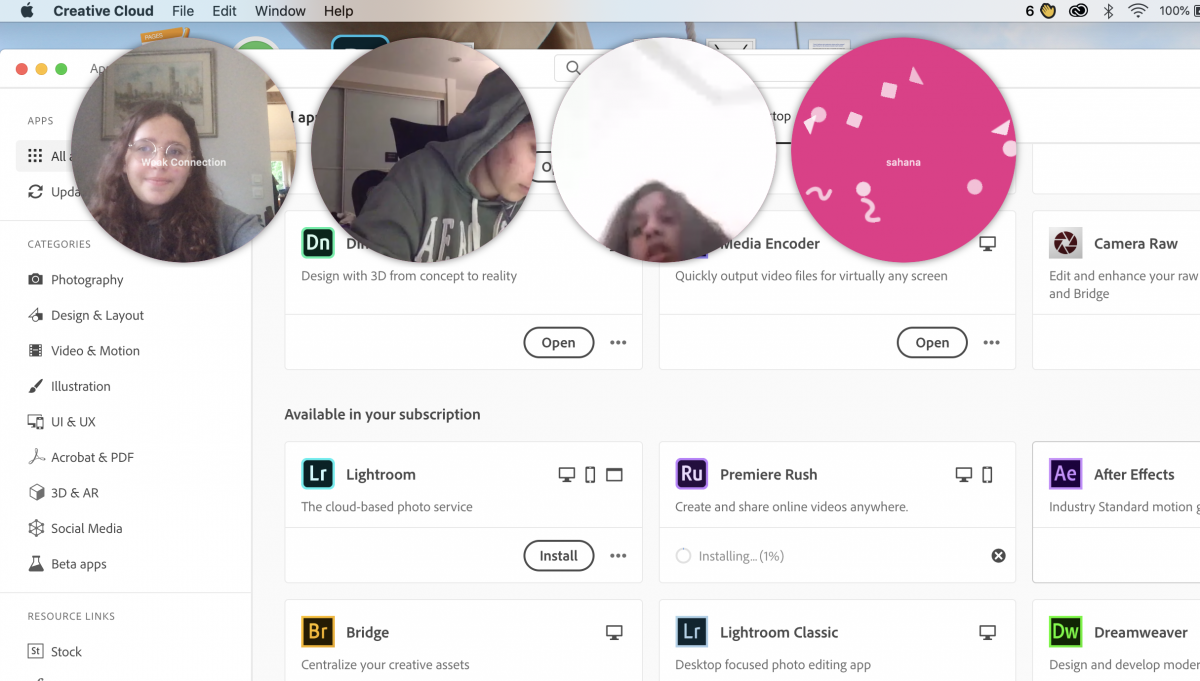Click the Bridge app icon

(x=318, y=632)
